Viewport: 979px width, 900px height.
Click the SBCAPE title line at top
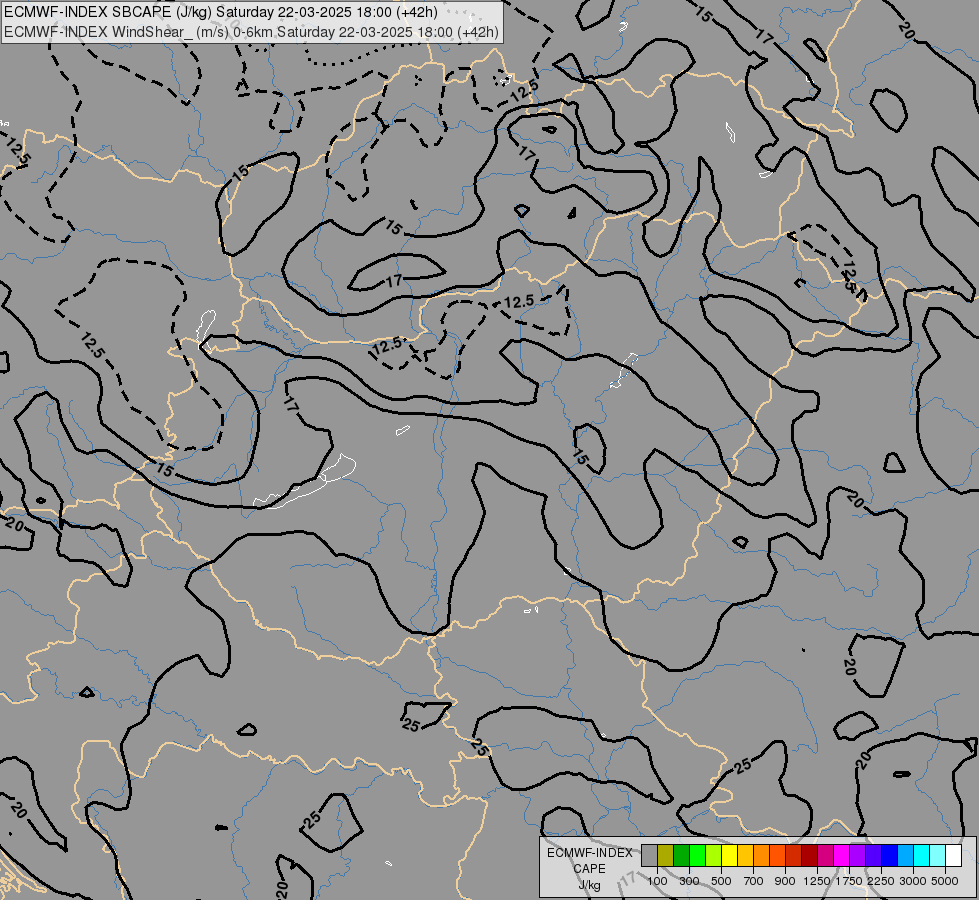(x=220, y=12)
